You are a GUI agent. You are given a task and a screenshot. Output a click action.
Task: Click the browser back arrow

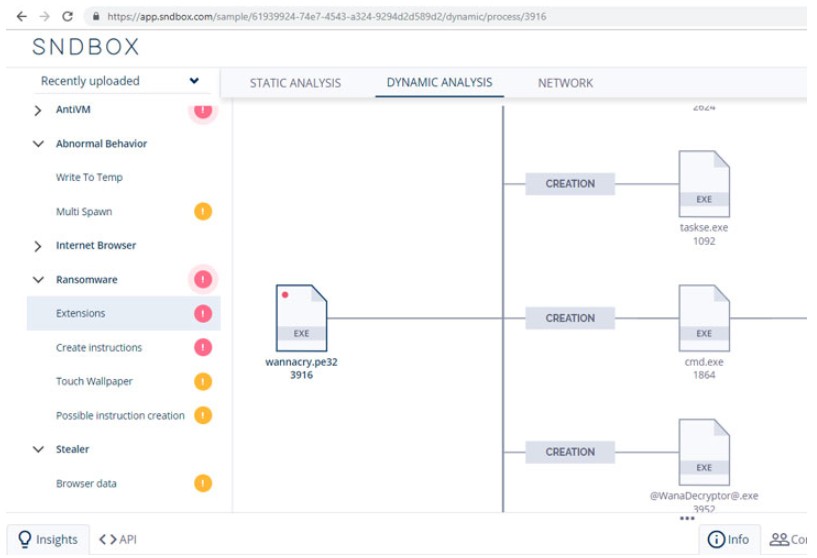[x=21, y=16]
